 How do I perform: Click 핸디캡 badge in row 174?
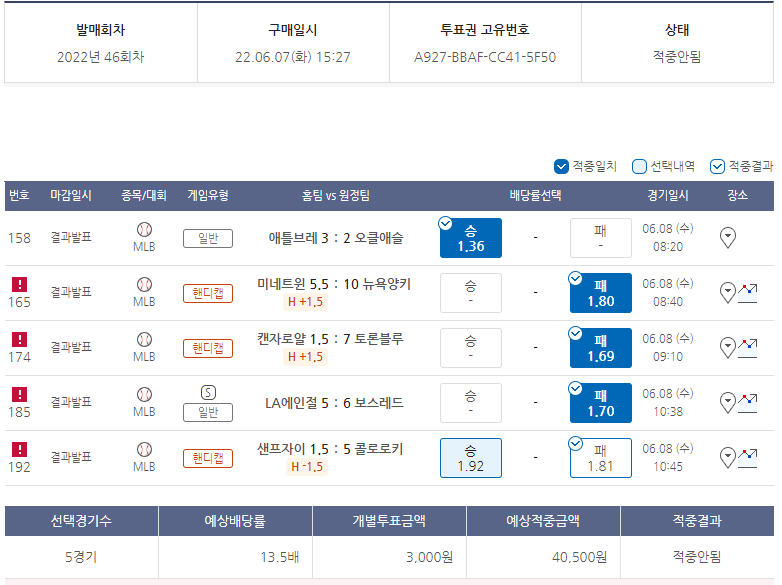tap(208, 348)
